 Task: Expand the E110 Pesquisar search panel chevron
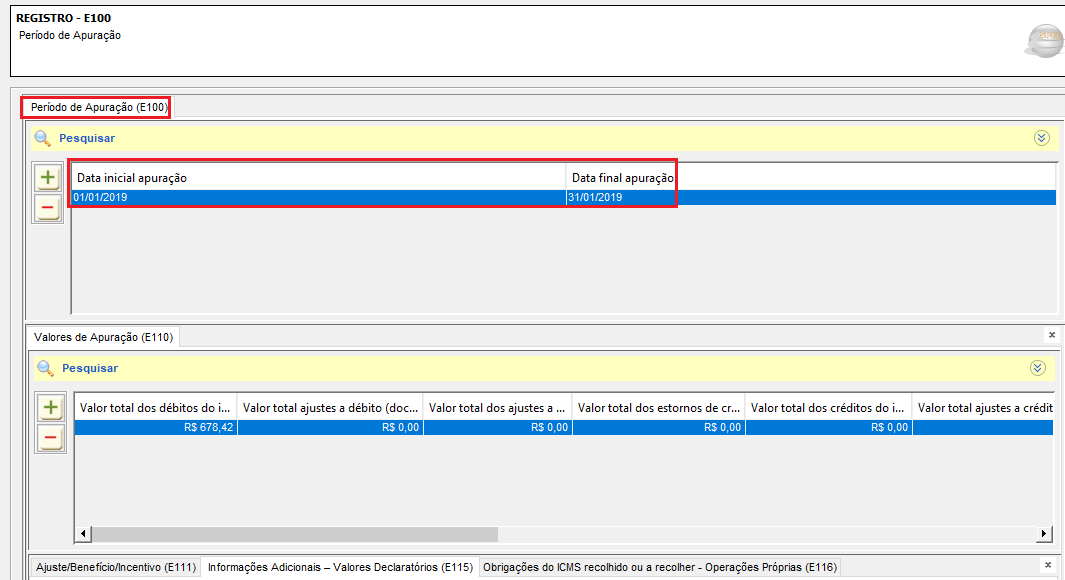(1037, 368)
